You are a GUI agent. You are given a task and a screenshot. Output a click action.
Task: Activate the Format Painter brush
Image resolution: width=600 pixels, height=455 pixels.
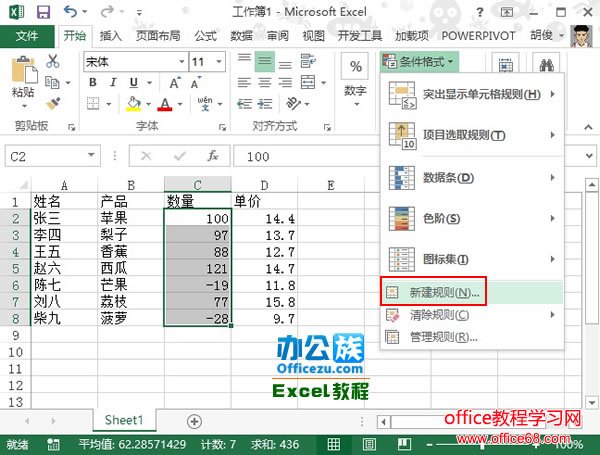[x=53, y=104]
